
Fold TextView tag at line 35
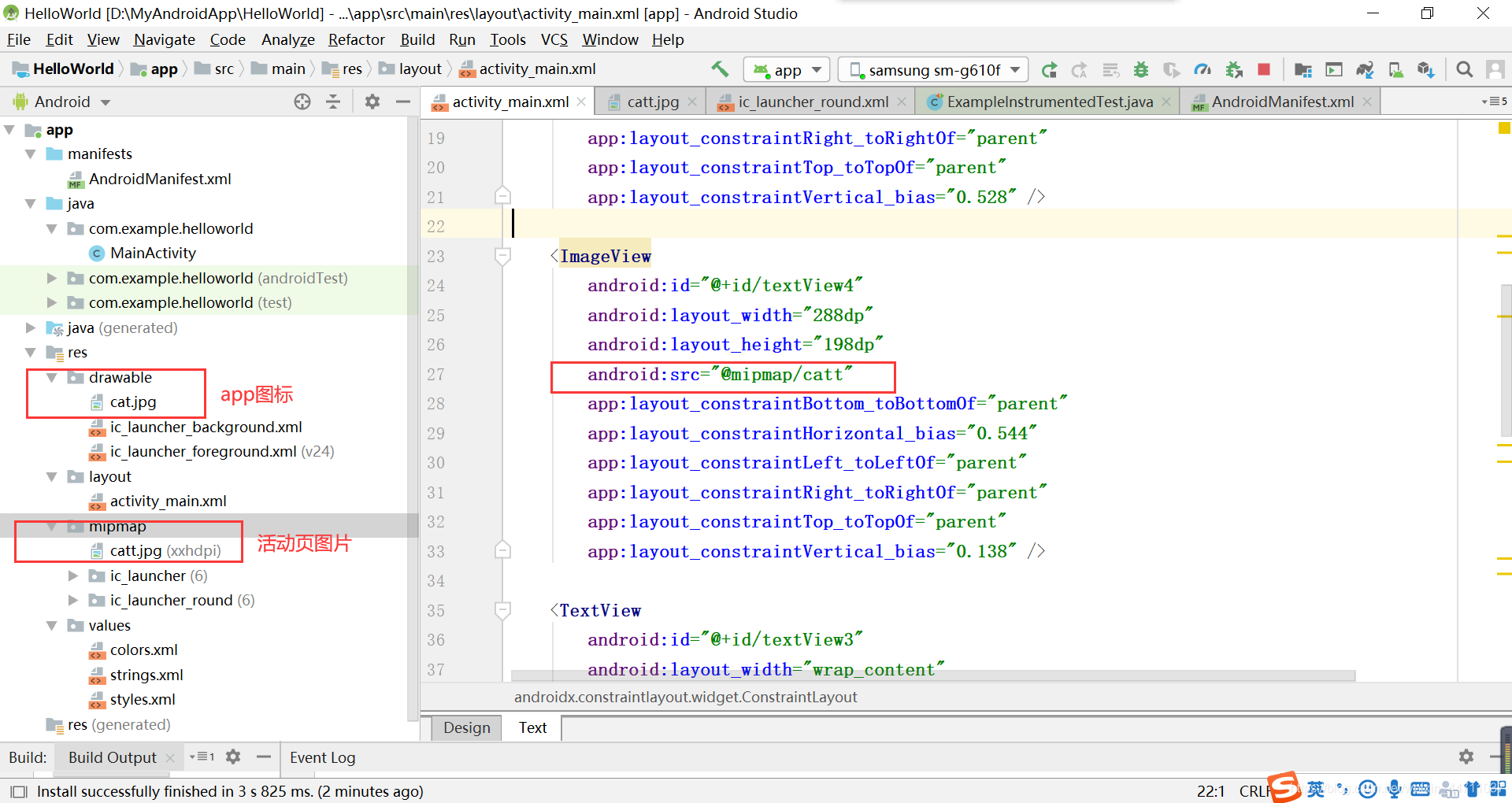tap(502, 610)
